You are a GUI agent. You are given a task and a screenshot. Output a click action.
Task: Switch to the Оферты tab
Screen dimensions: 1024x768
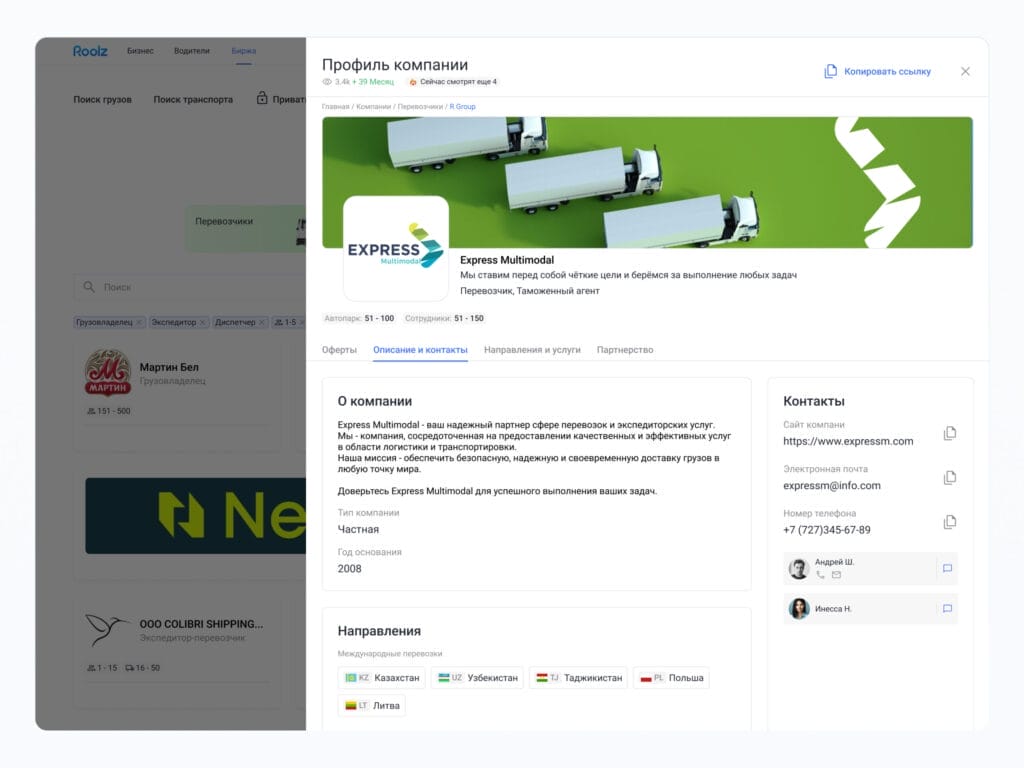click(x=340, y=350)
